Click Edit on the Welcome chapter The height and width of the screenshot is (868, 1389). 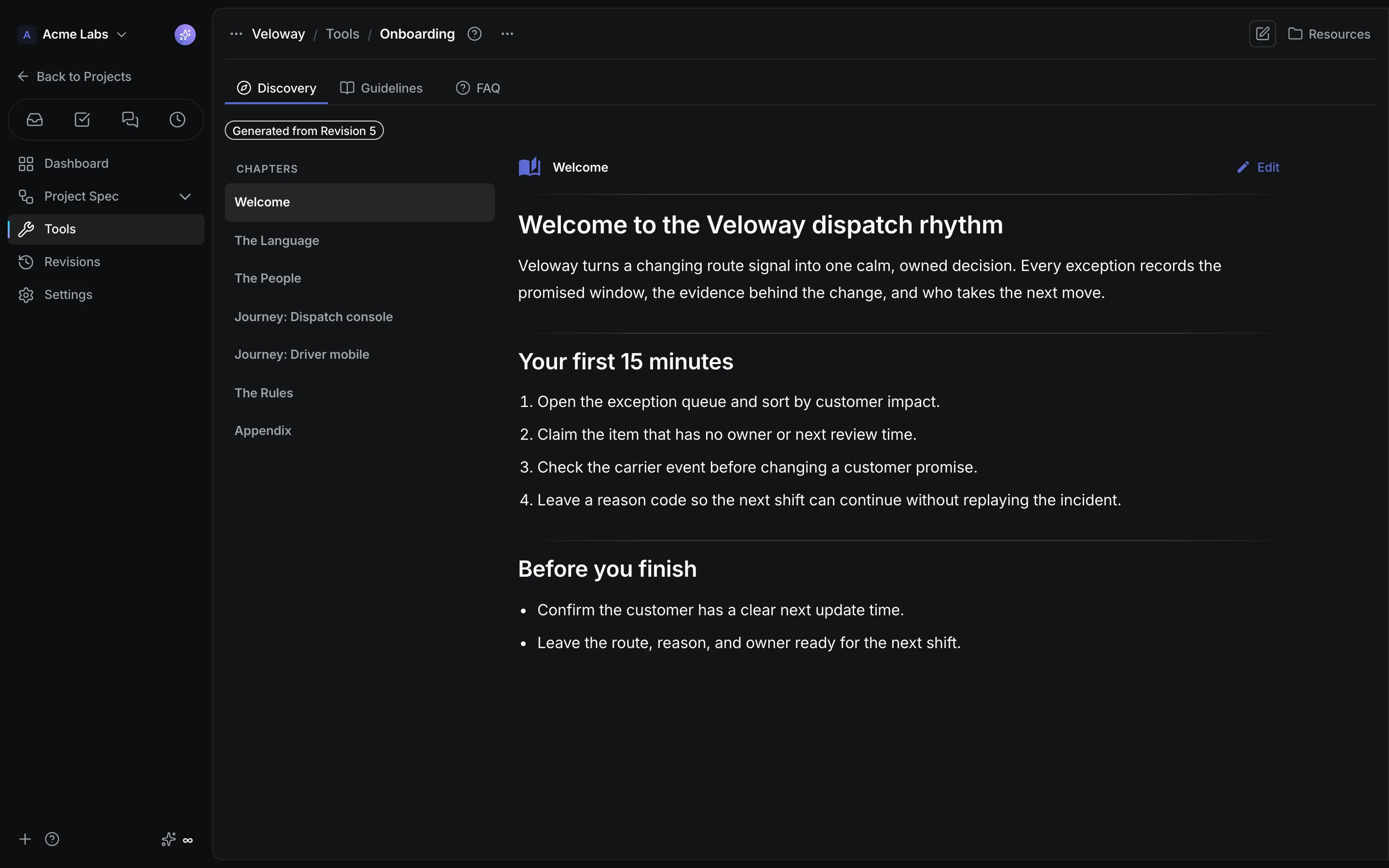1258,167
